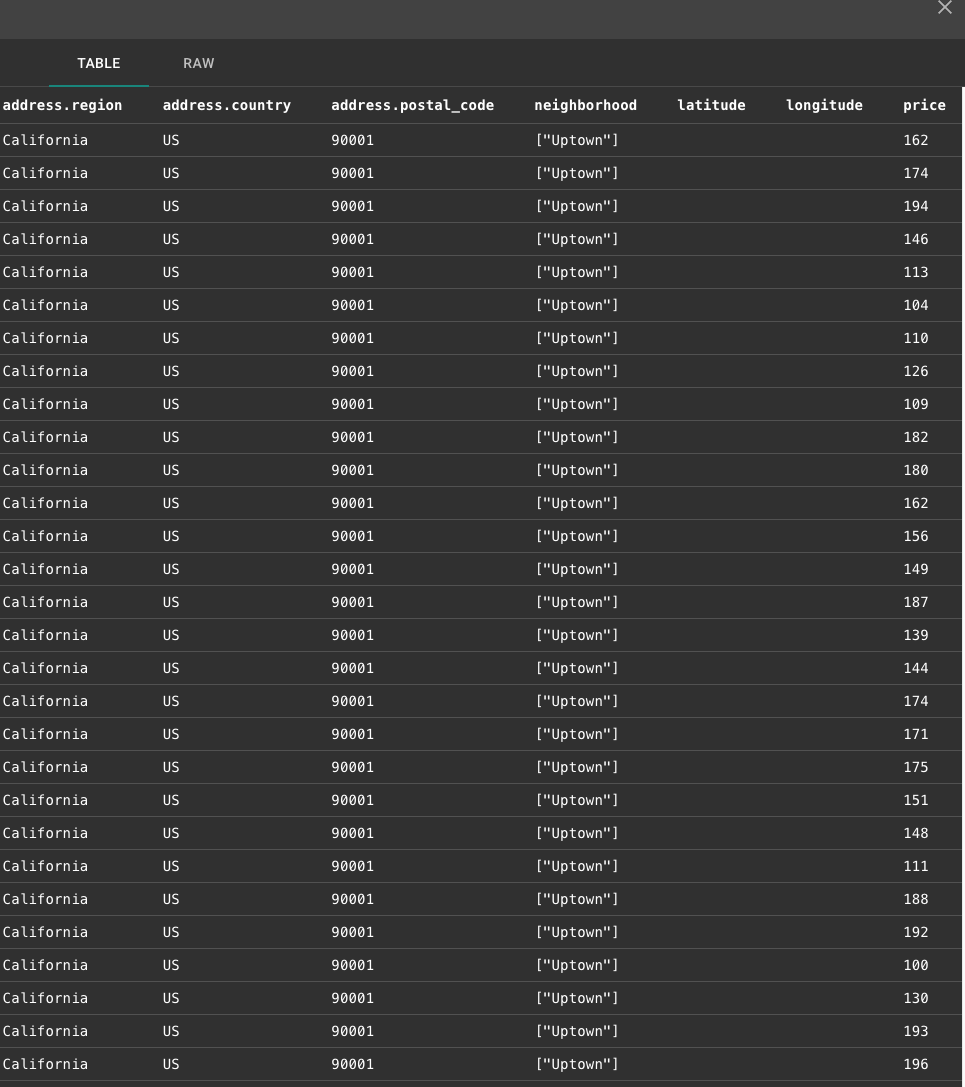The width and height of the screenshot is (965, 1087).
Task: Sort by the address.postal_code column header
Action: point(412,105)
